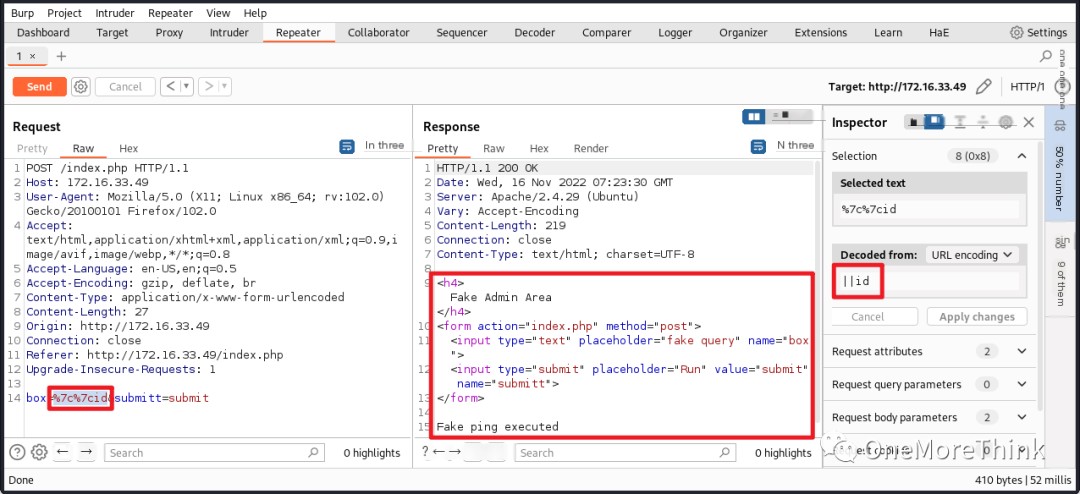
Task: Switch to side-by-side layout view
Action: coord(754,116)
